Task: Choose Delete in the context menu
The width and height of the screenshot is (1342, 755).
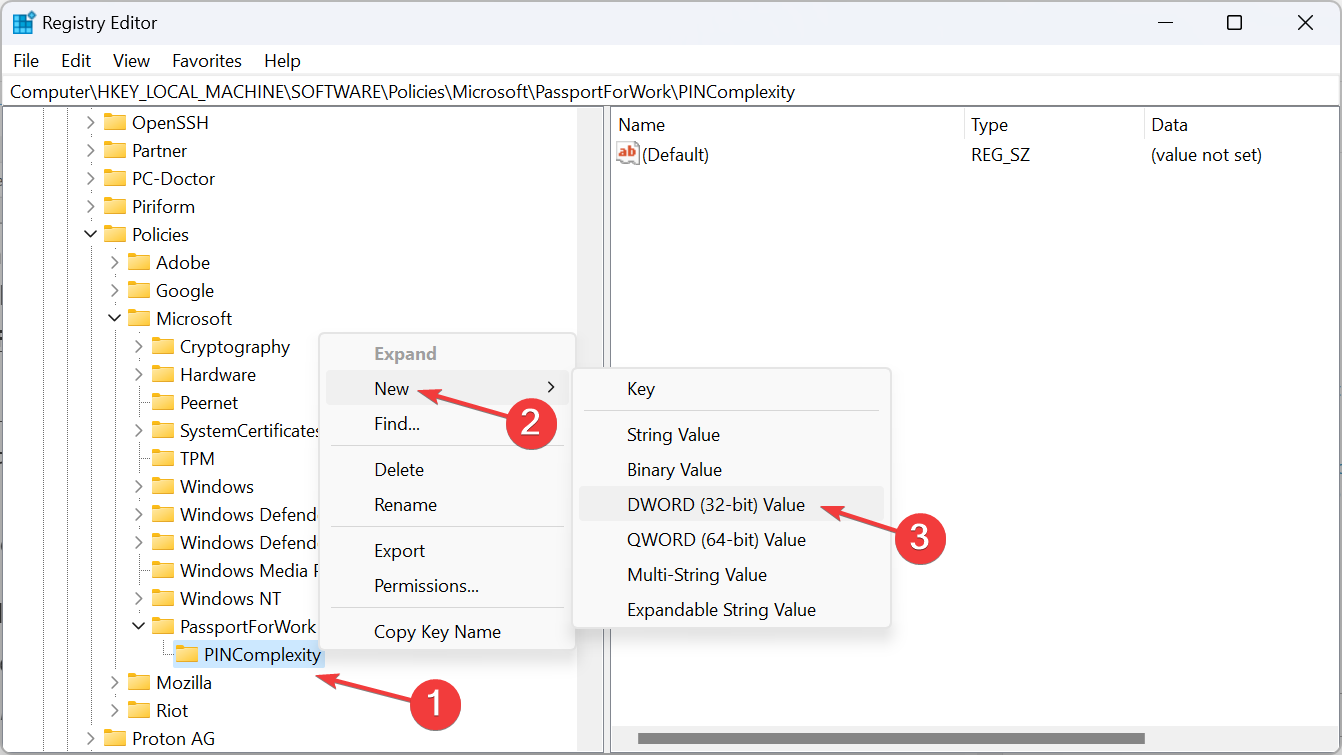Action: click(447, 470)
